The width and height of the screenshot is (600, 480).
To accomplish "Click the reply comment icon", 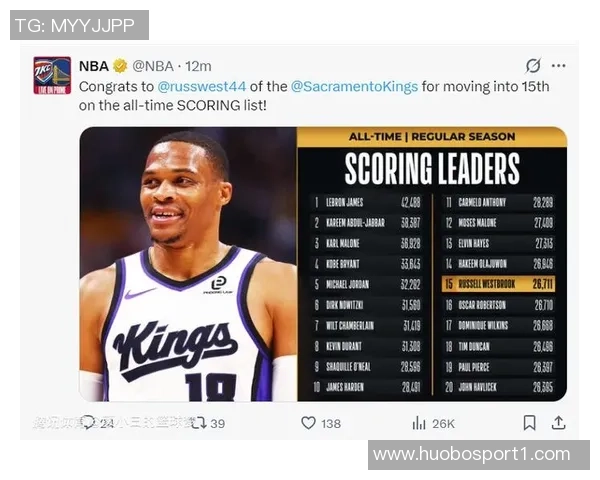I will pos(88,423).
